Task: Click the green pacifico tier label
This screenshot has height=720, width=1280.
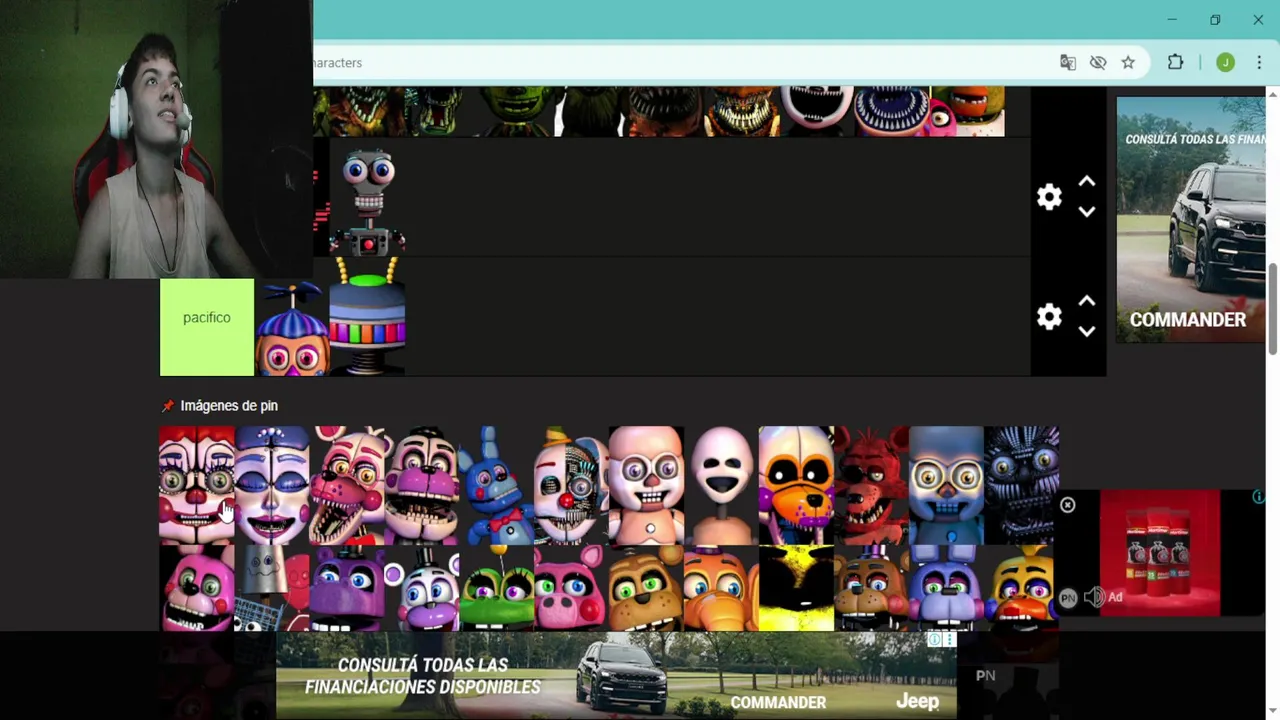Action: tap(207, 327)
